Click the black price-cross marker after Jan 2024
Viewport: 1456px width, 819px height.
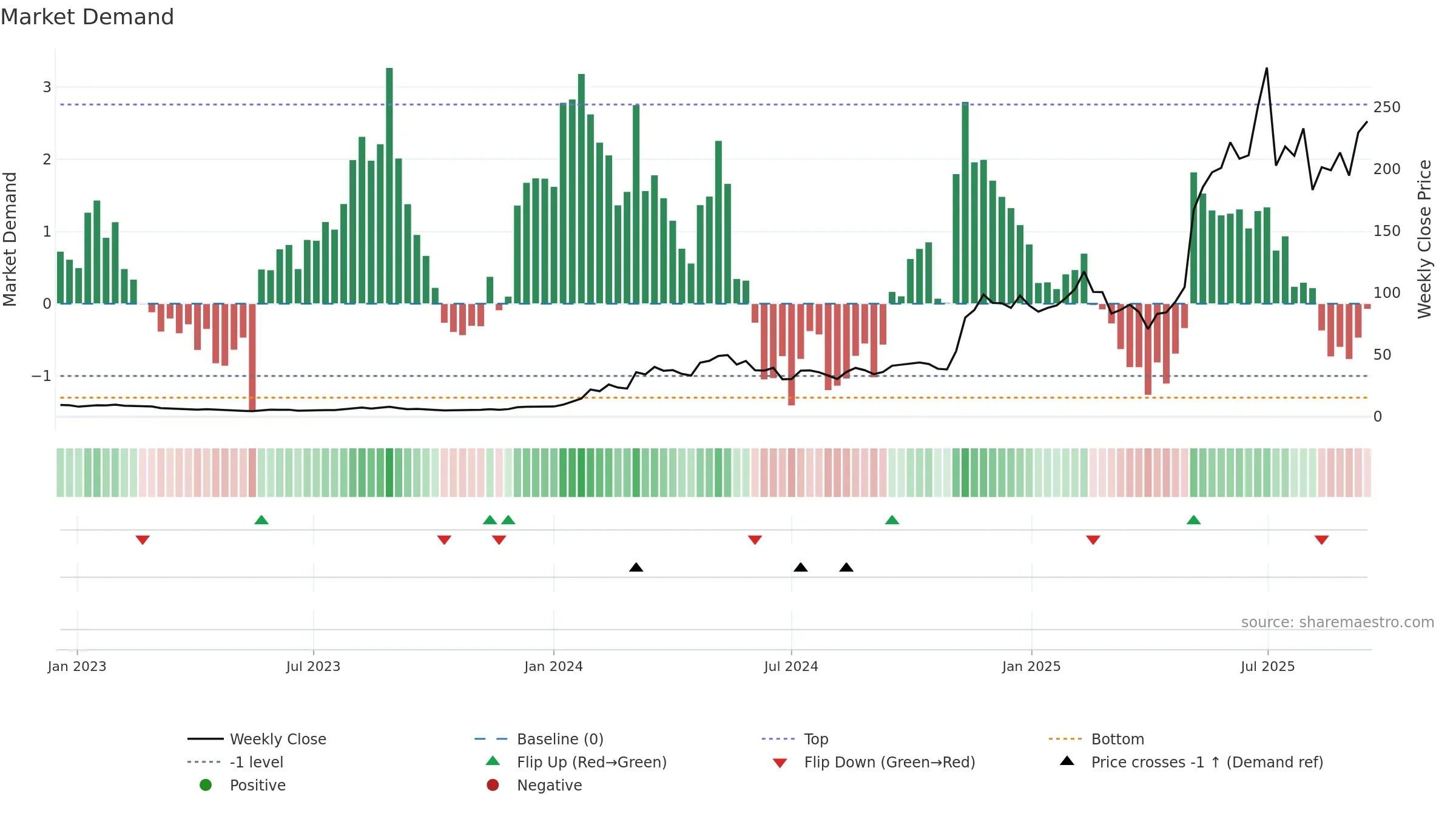coord(636,567)
